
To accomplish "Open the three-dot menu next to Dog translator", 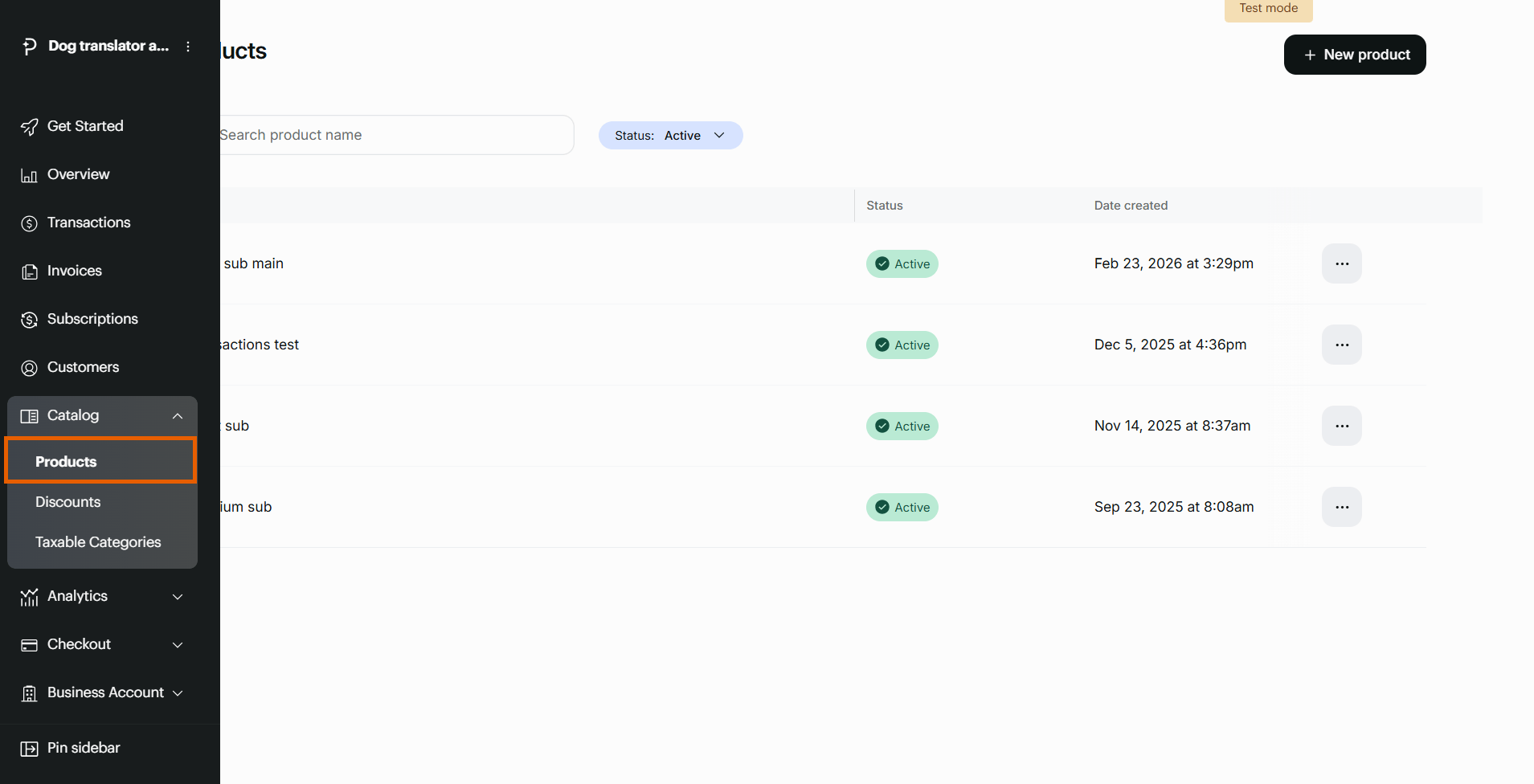I will tap(188, 47).
